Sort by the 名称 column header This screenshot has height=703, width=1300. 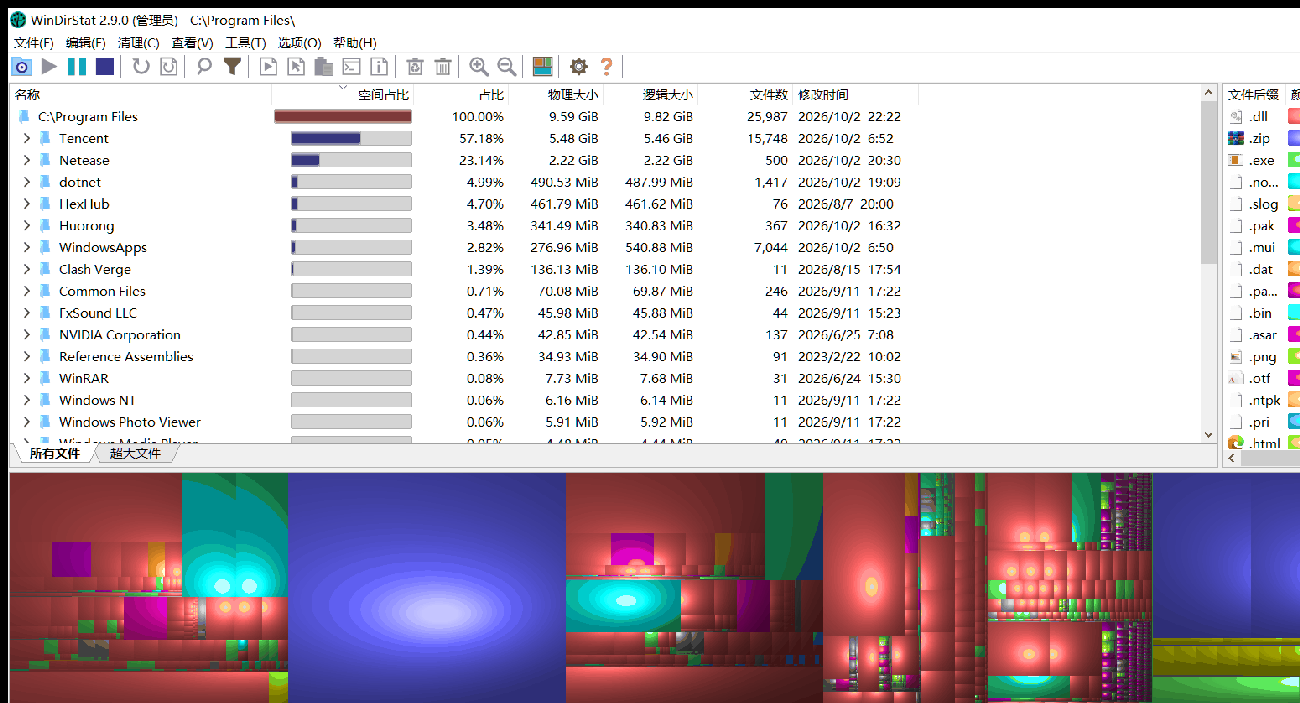pyautogui.click(x=141, y=95)
